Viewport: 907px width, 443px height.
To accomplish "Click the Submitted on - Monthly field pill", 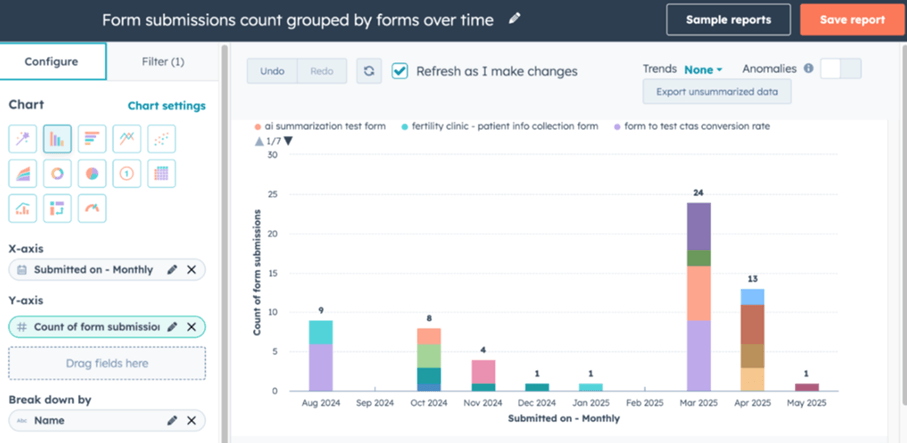I will pyautogui.click(x=107, y=270).
